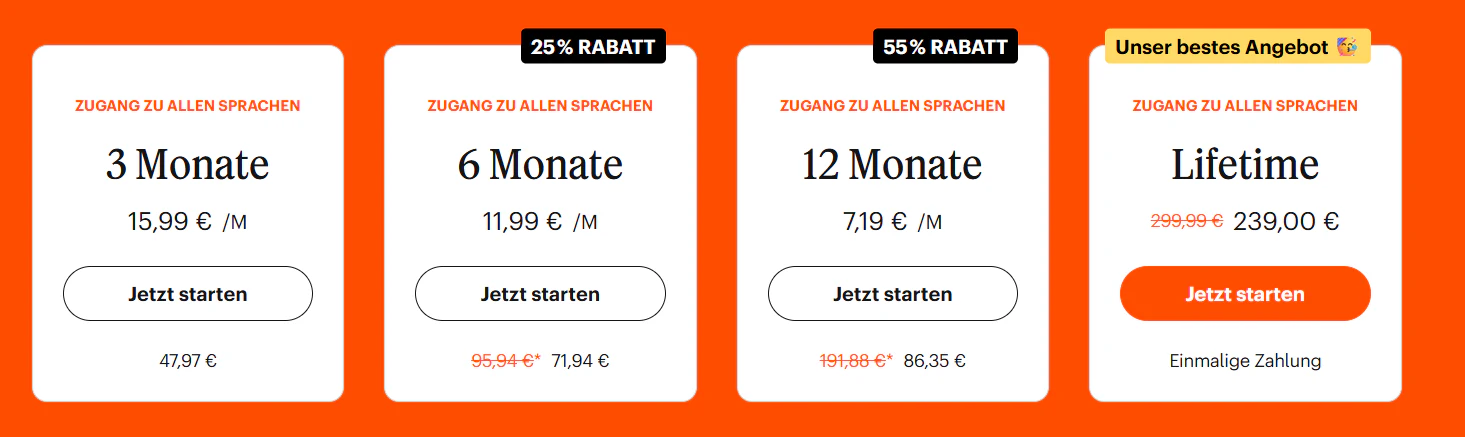This screenshot has width=1465, height=437.
Task: Select the 6 Monate heading
Action: tap(540, 165)
